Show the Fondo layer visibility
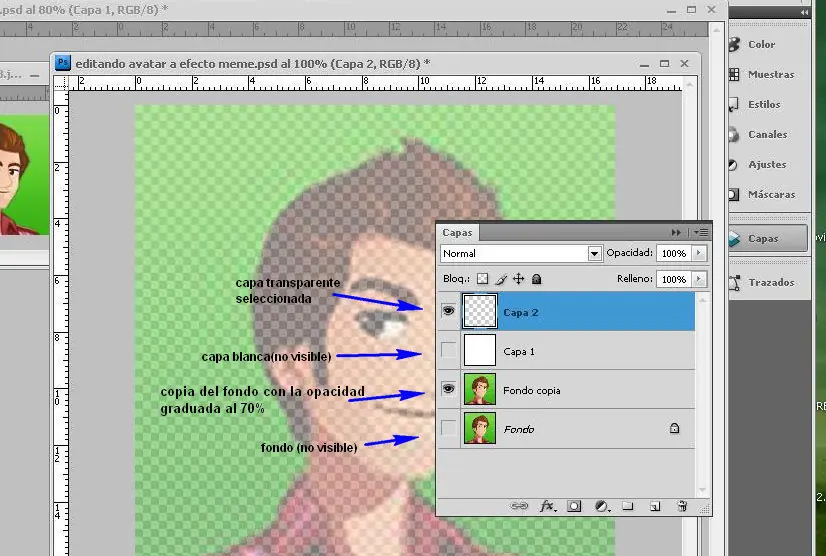826x556 pixels. tap(448, 428)
